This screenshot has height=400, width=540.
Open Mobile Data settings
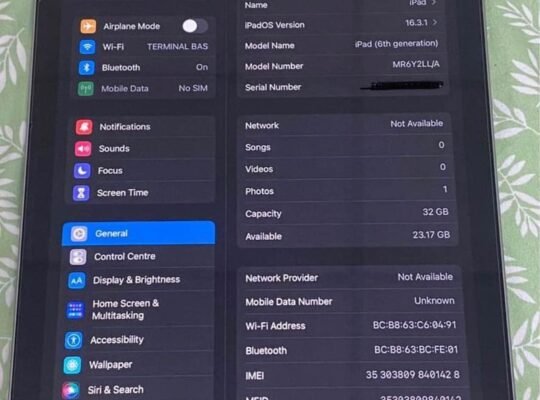(143, 89)
